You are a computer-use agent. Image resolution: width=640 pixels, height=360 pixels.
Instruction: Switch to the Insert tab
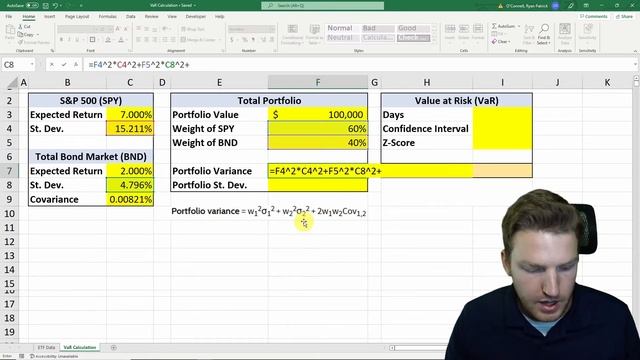[50, 17]
